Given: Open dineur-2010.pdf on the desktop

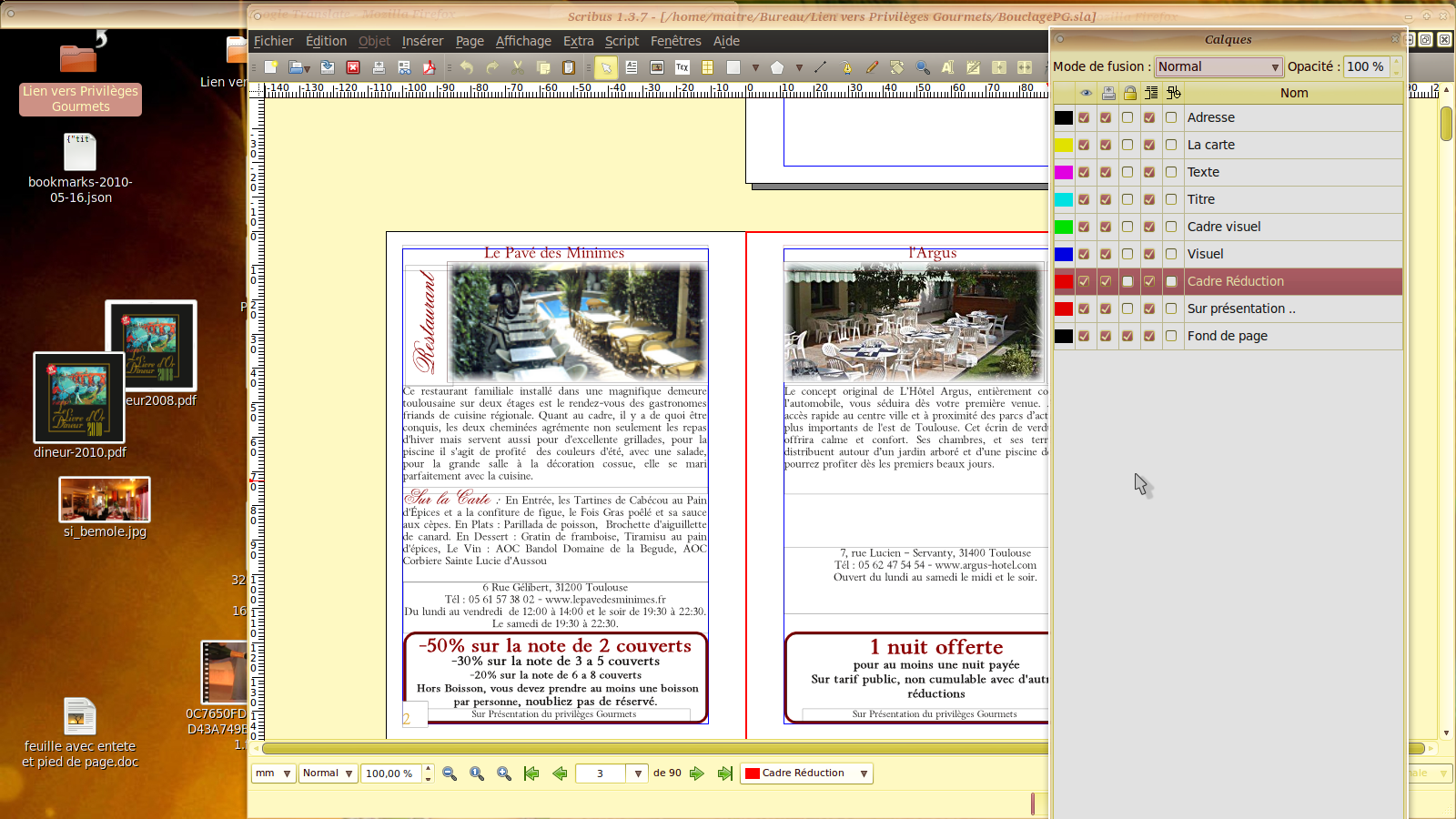Looking at the screenshot, I should 79,398.
